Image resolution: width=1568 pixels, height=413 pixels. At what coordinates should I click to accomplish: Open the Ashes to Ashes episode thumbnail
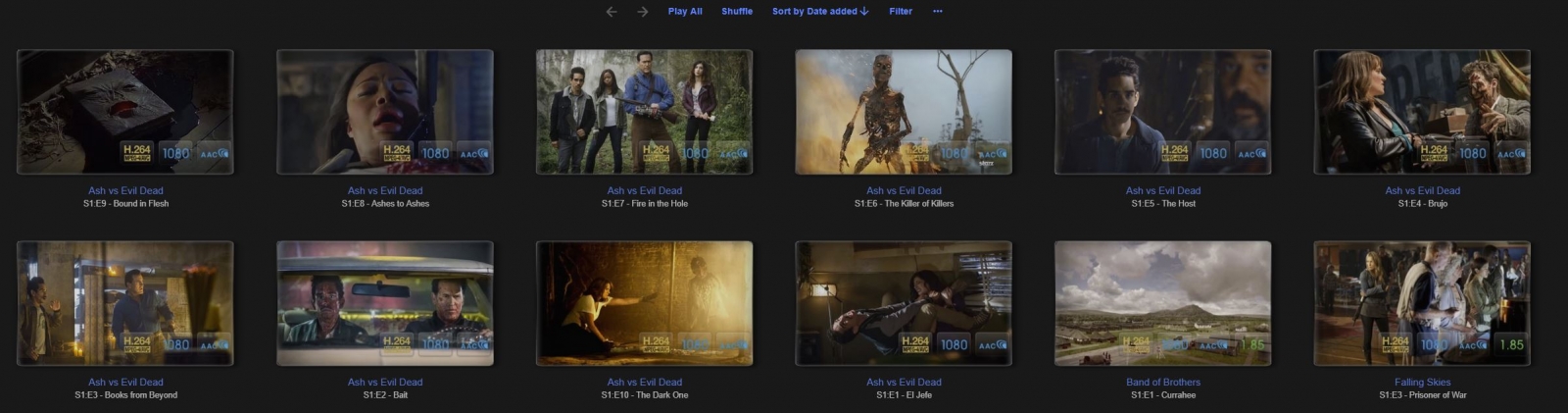click(385, 112)
